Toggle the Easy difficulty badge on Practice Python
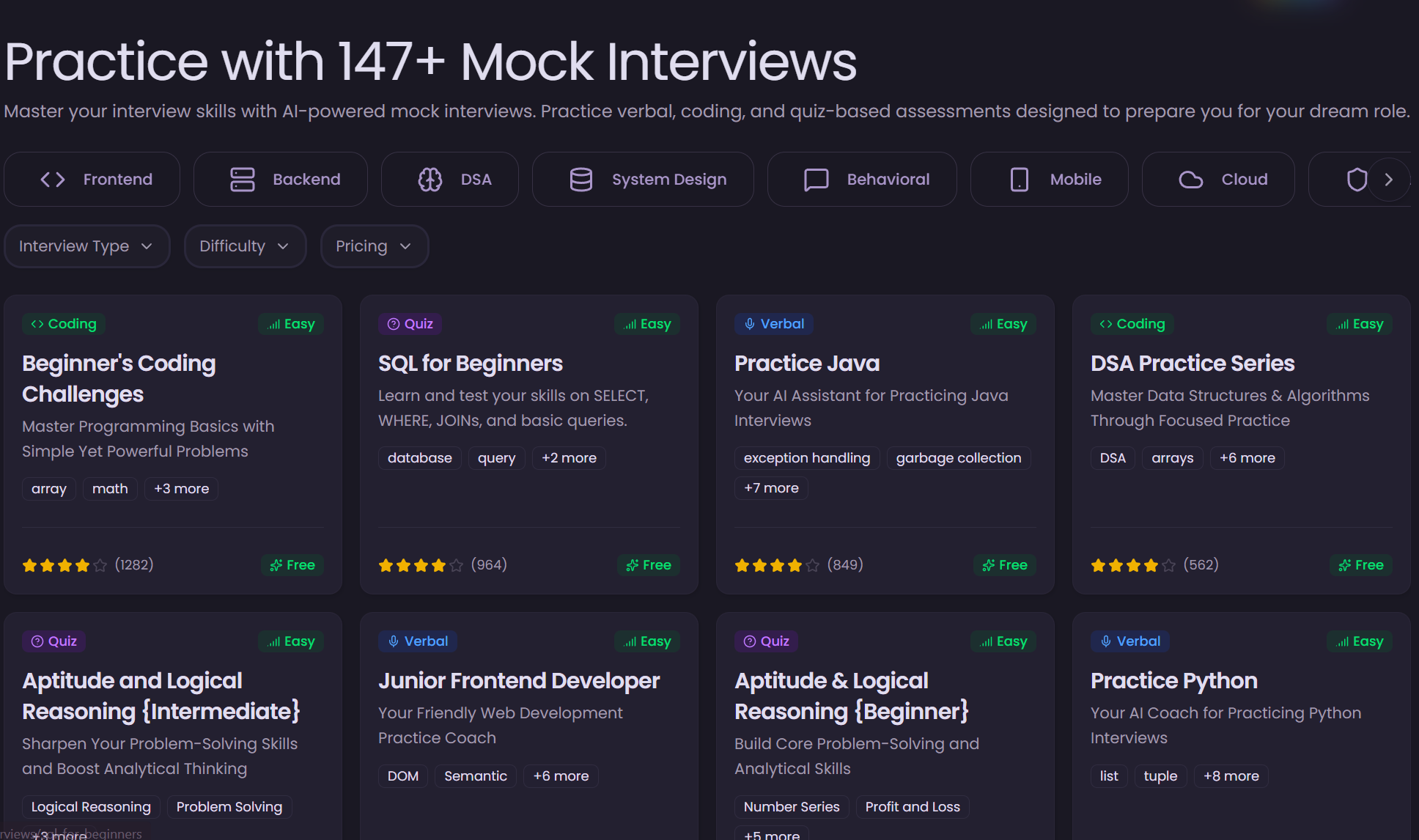This screenshot has width=1419, height=840. 1359,641
